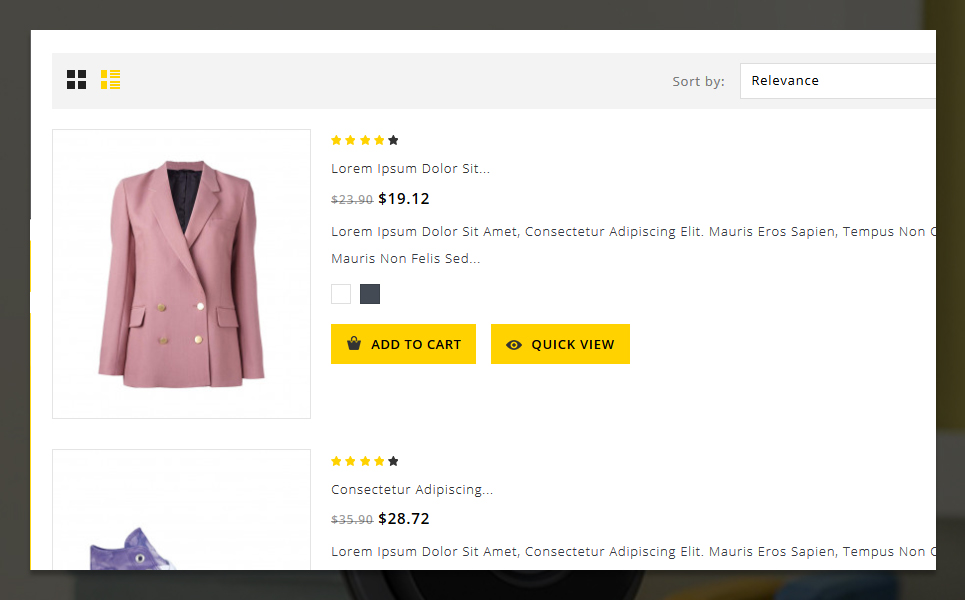Open the Consectetur Adipiscing... product title

click(x=412, y=490)
